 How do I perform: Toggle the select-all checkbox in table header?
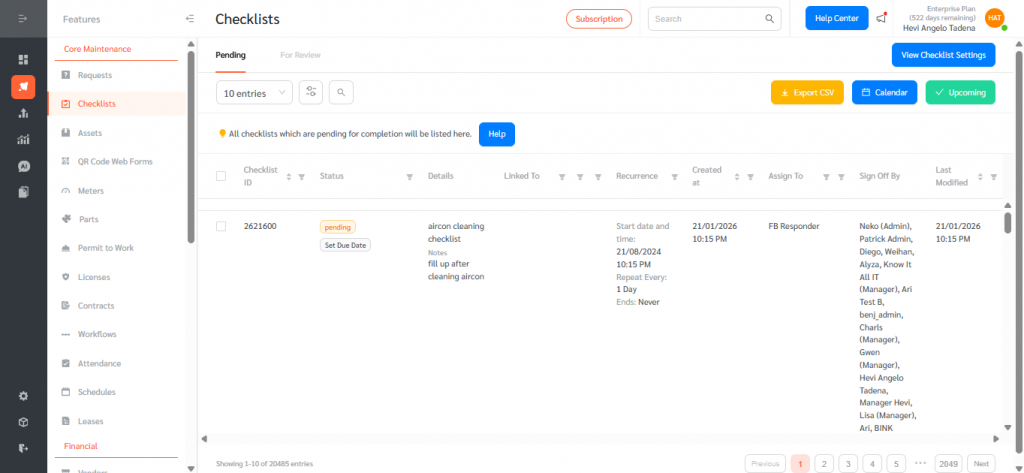221,176
